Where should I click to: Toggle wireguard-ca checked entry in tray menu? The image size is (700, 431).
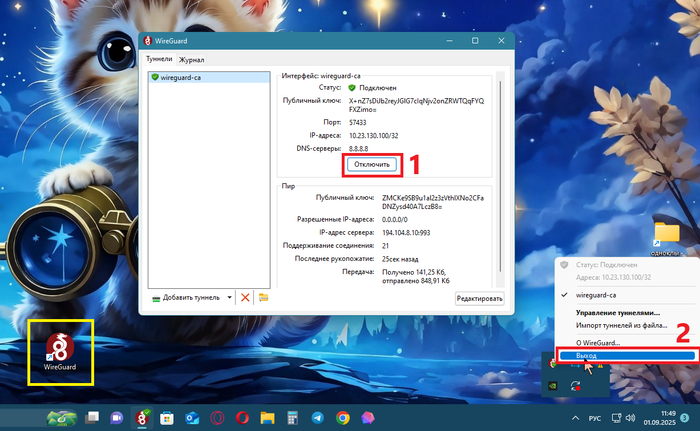[x=596, y=295]
